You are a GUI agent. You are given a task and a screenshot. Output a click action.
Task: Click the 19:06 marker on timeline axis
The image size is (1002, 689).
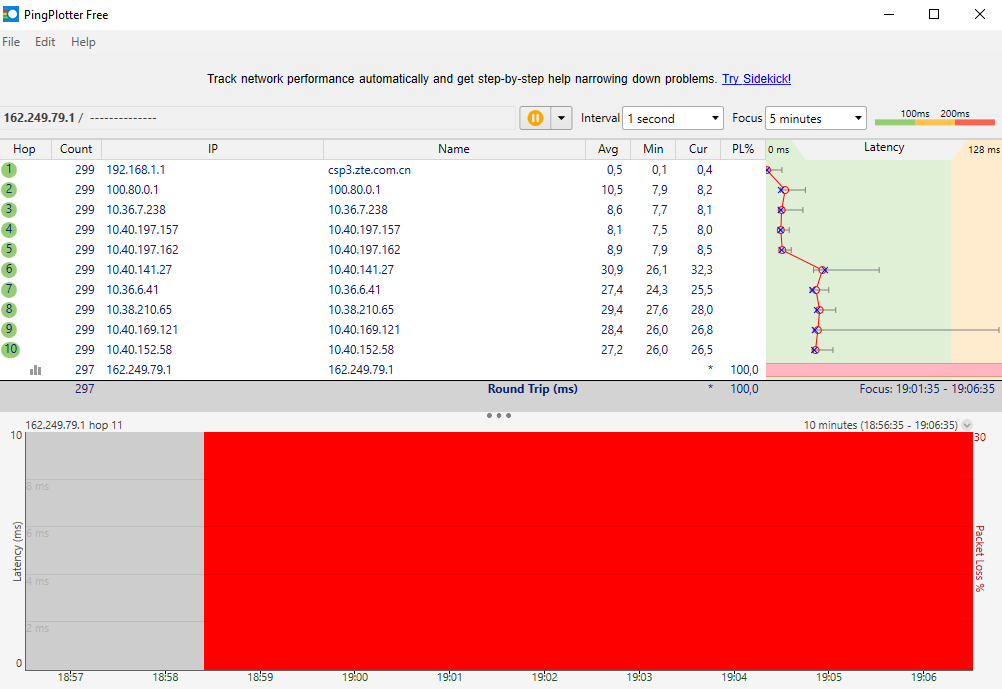coord(923,677)
